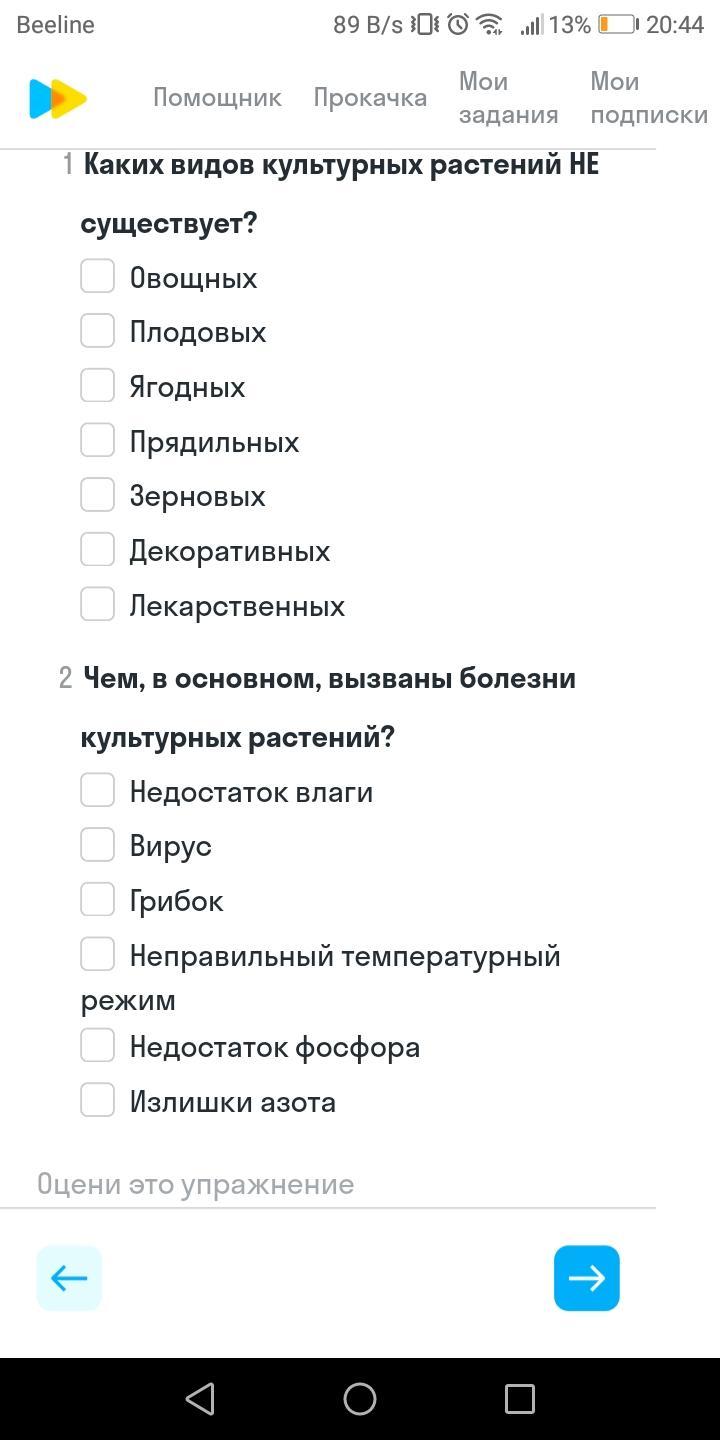Check the Вирус answer box
The height and width of the screenshot is (1440, 720).
pyautogui.click(x=98, y=845)
